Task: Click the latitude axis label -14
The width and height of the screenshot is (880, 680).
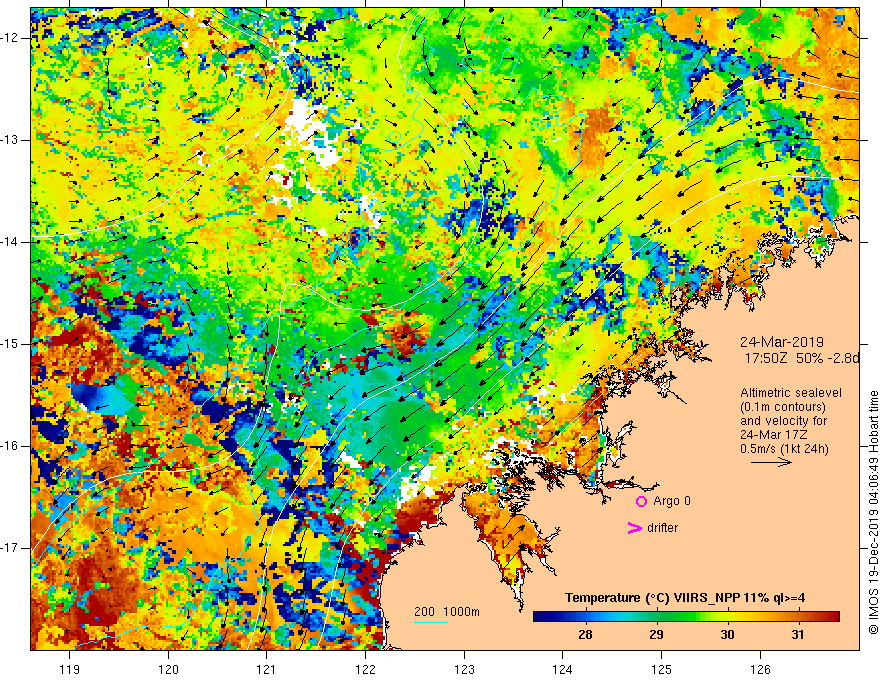Action: click(10, 242)
